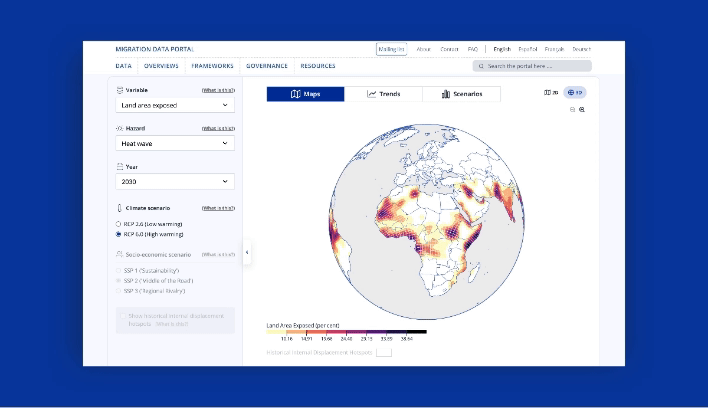Click the Year calendar icon
The height and width of the screenshot is (408, 708).
click(120, 167)
